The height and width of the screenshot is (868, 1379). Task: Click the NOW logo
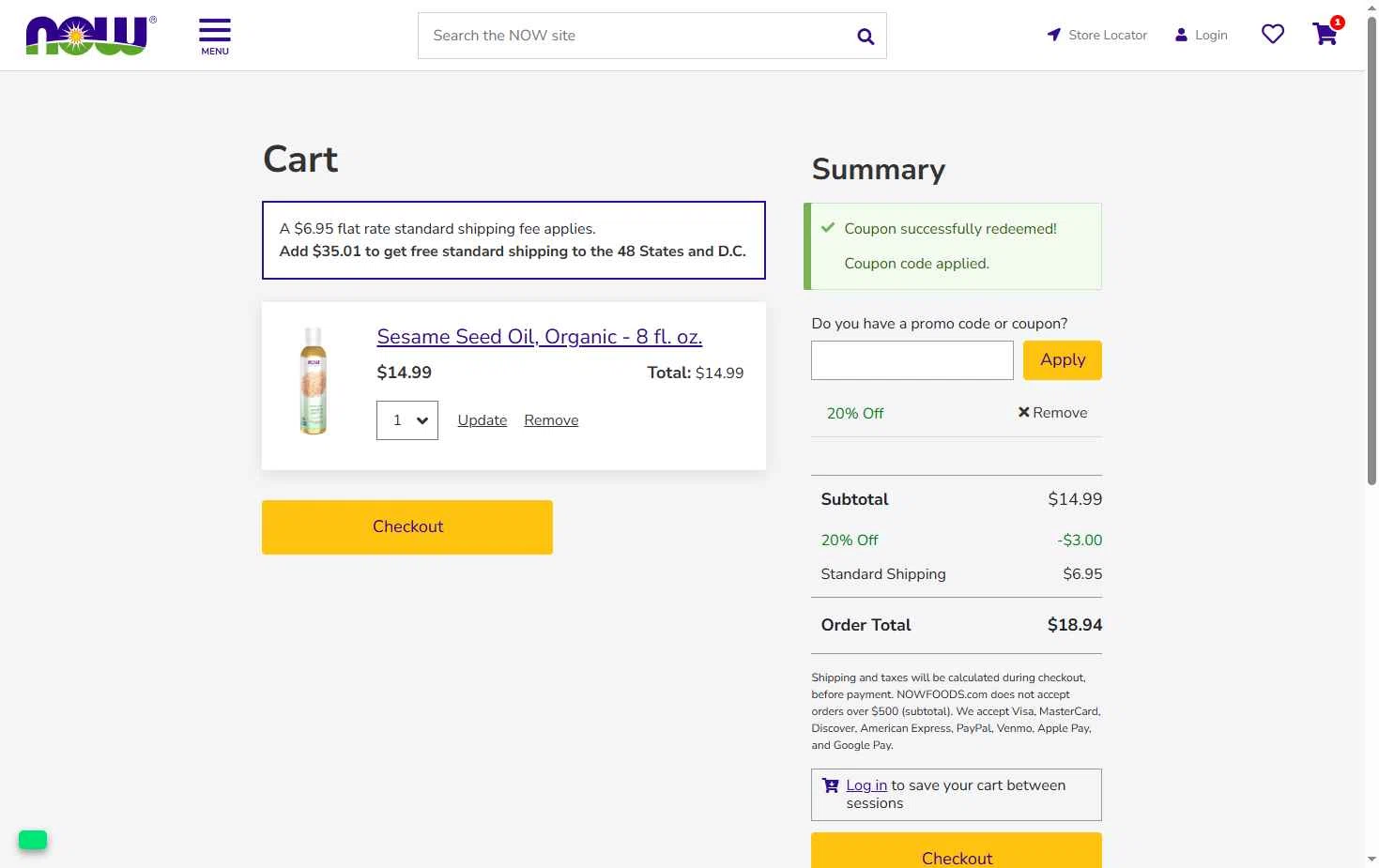(x=91, y=36)
